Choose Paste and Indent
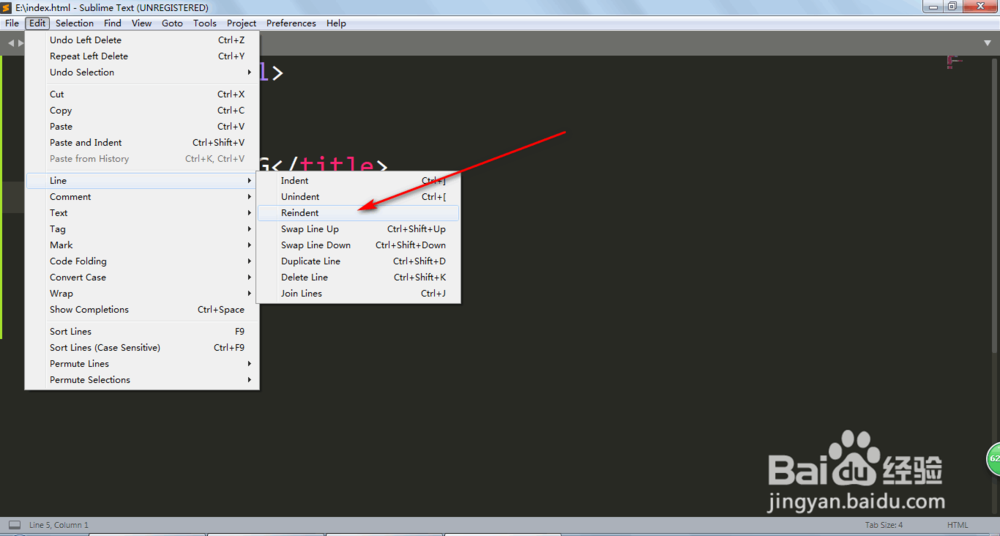The width and height of the screenshot is (1000, 536). coord(142,142)
